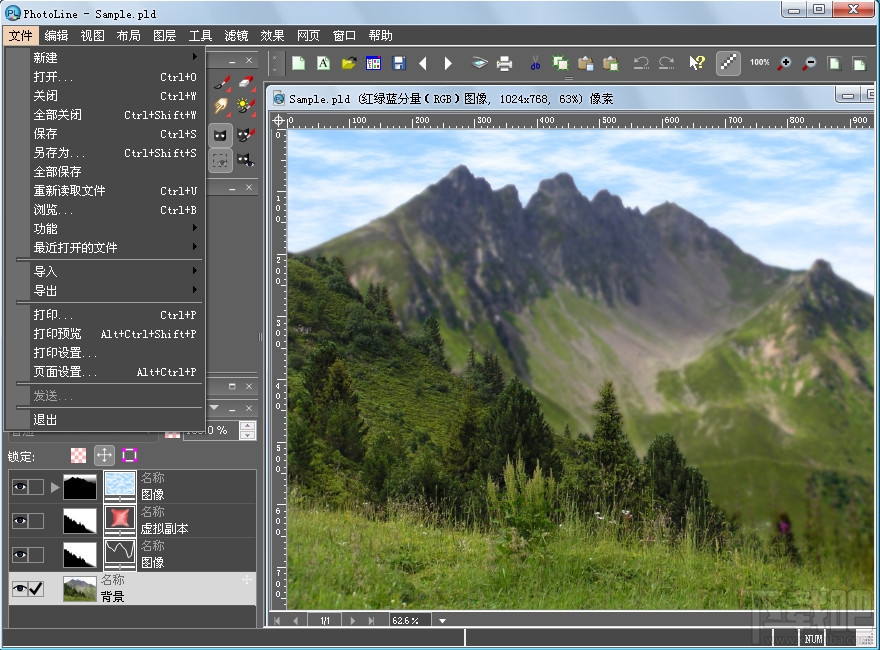Click the scissors cut icon
Screen dimensions: 880x650
click(x=535, y=63)
